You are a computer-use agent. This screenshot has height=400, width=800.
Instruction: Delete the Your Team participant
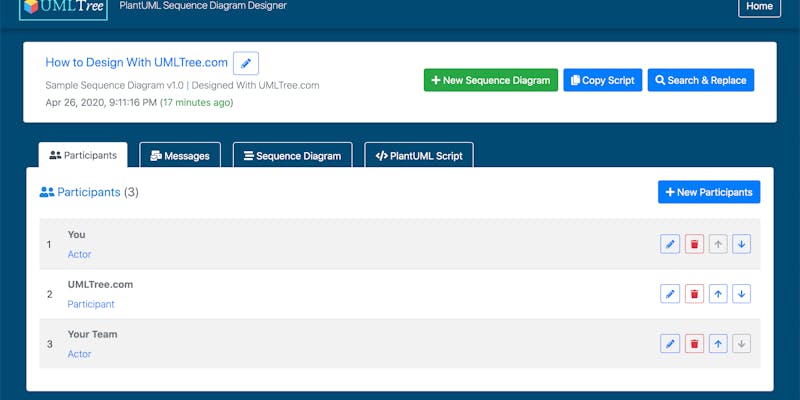(694, 343)
